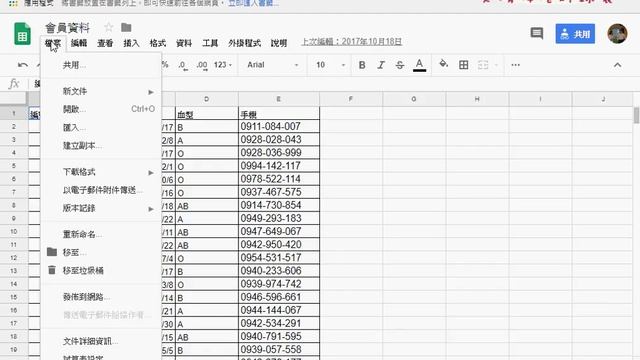Screen dimensions: 640x360
Task: Increase decimal places icon
Action: (202, 65)
